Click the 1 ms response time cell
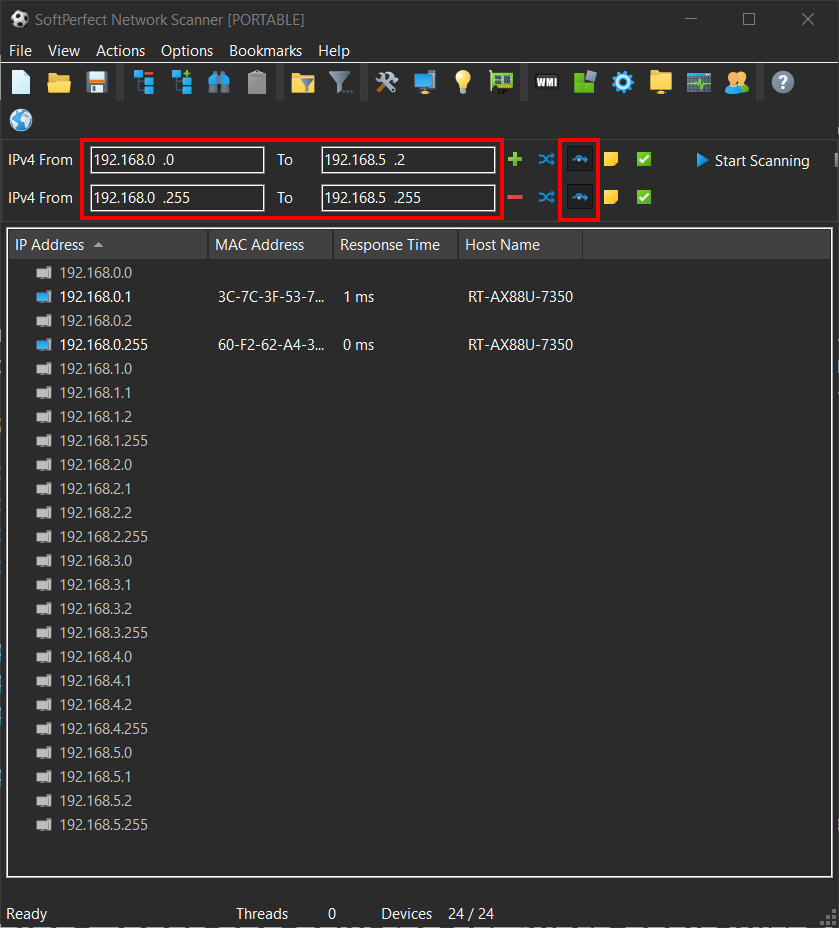 pyautogui.click(x=359, y=297)
